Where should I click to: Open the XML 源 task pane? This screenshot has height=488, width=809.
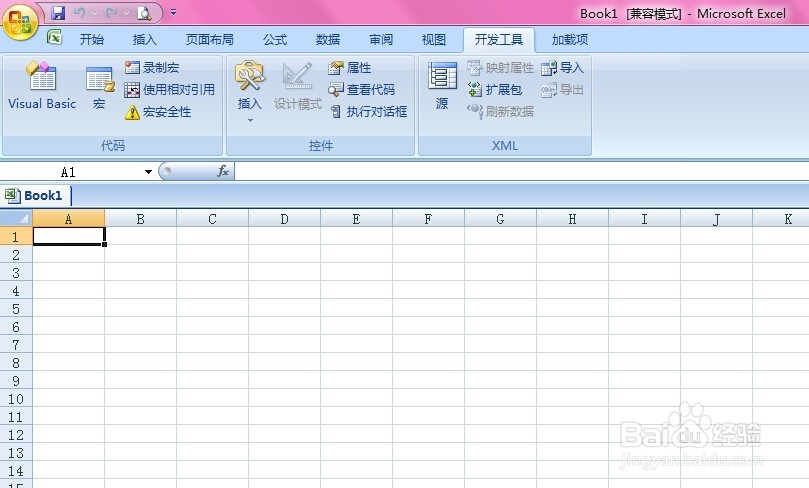click(442, 86)
